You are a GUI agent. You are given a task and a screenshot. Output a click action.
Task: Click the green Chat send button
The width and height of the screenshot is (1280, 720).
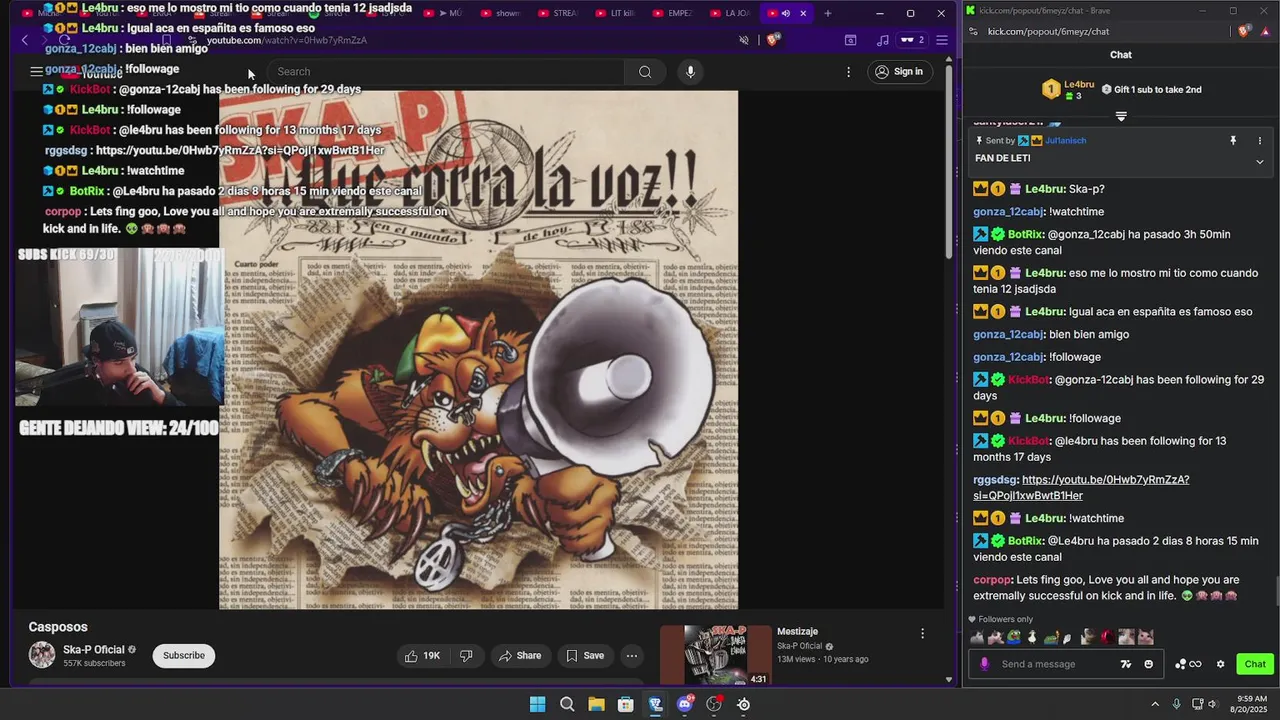(x=1255, y=664)
